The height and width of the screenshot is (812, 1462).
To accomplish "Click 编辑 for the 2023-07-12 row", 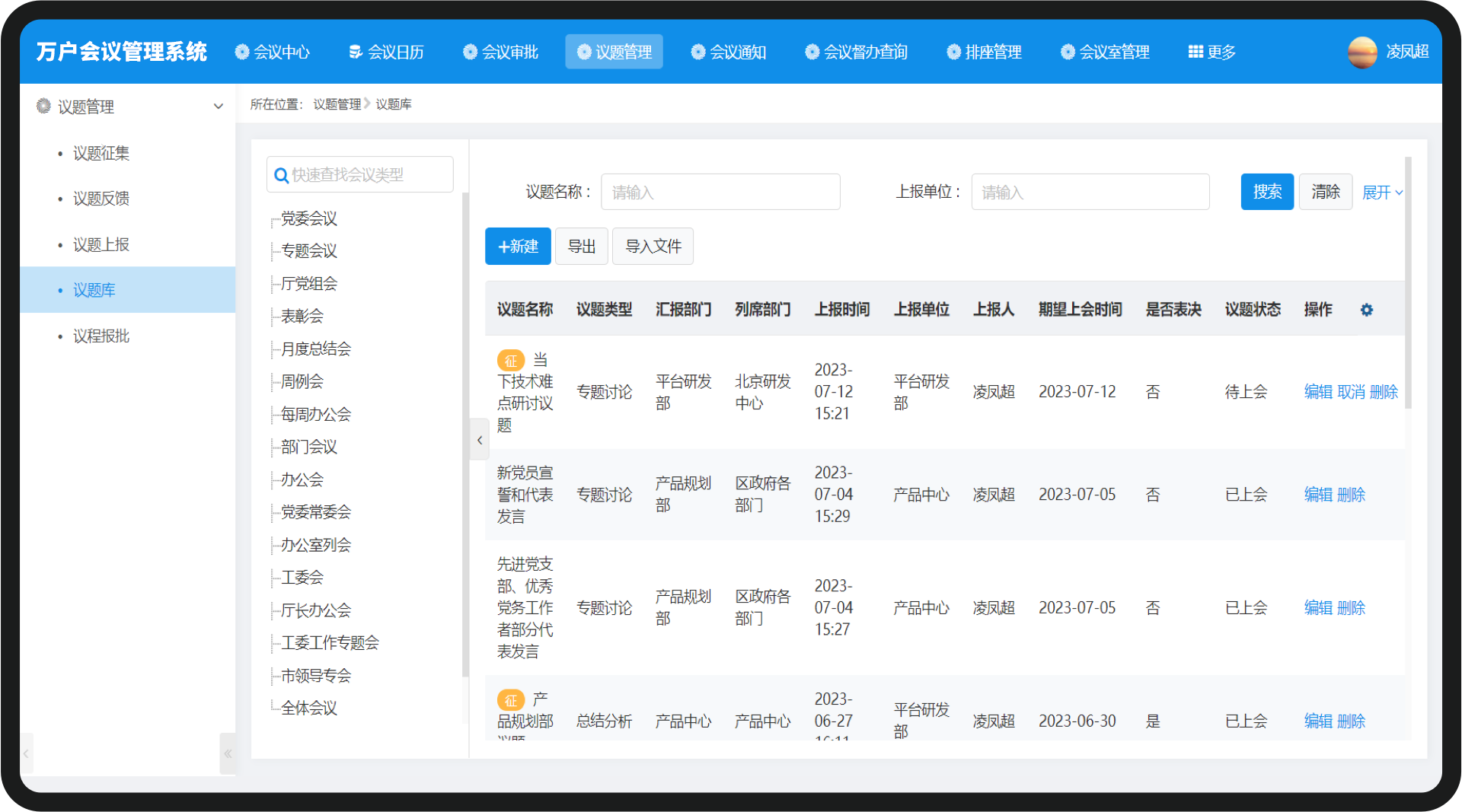I will tap(1318, 392).
